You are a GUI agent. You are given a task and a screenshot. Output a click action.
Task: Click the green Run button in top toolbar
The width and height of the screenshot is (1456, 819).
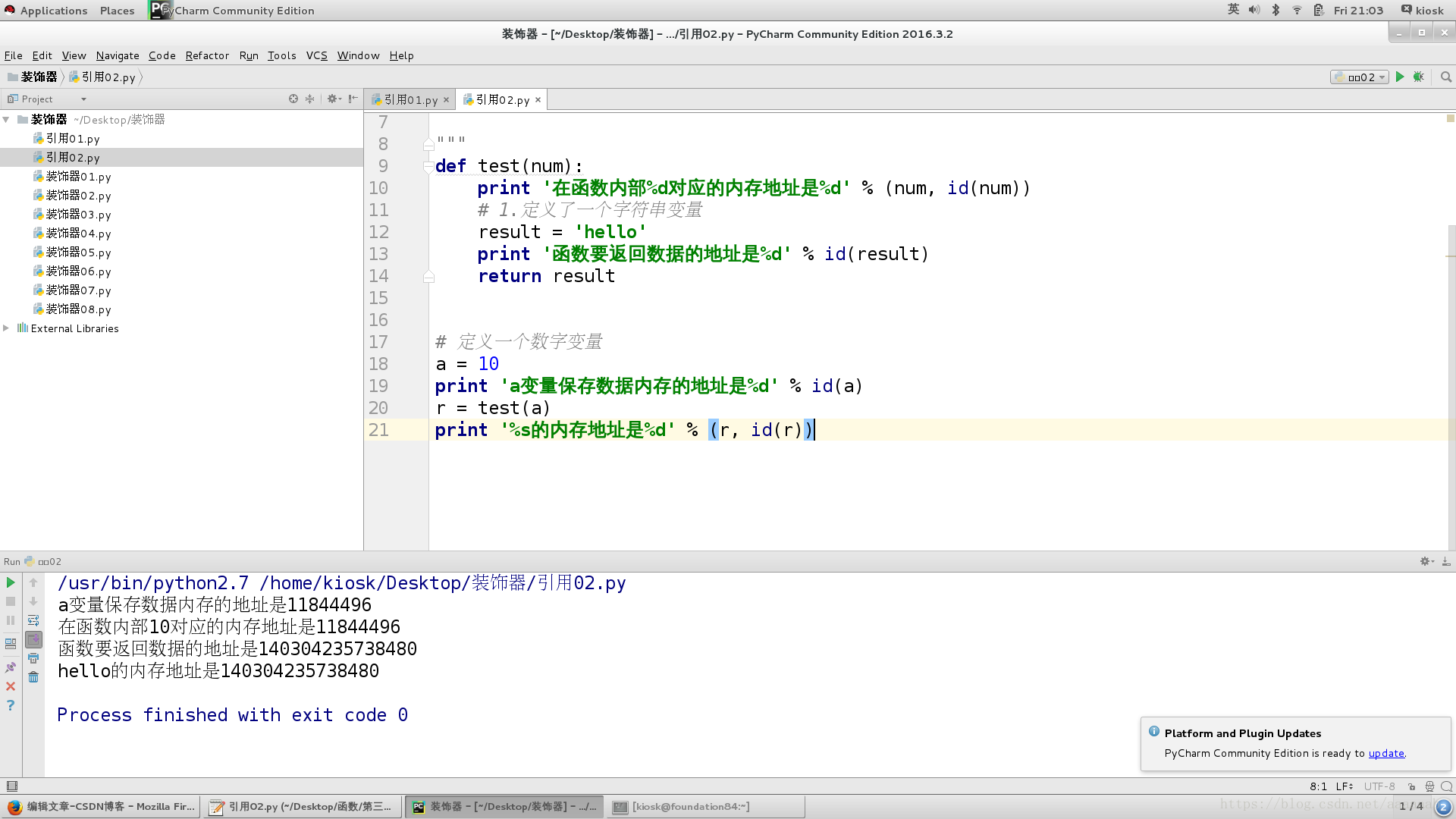1400,77
